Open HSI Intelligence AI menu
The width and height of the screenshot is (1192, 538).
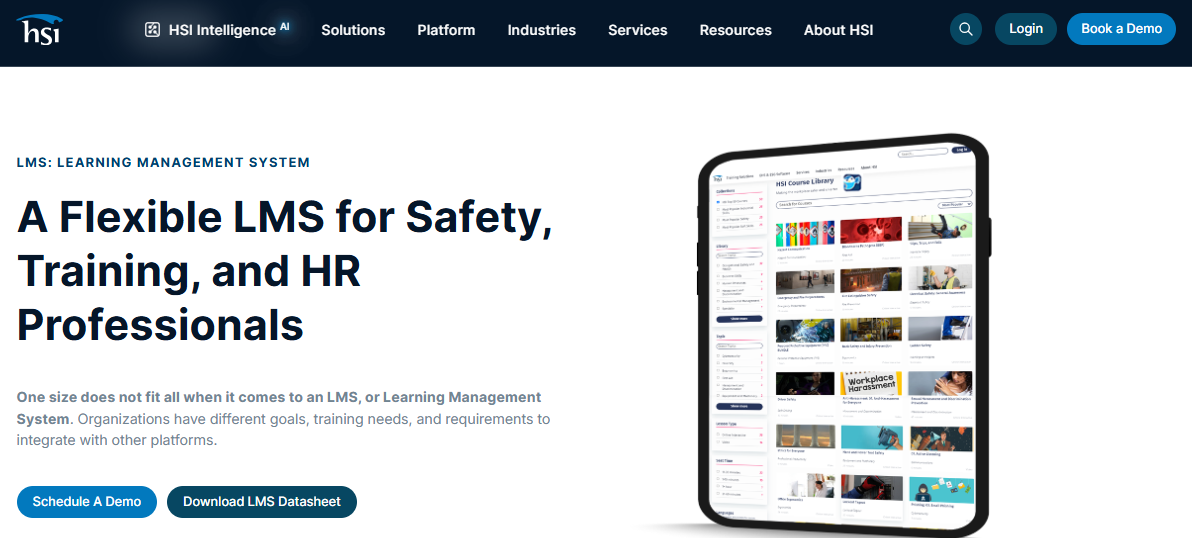click(x=217, y=30)
